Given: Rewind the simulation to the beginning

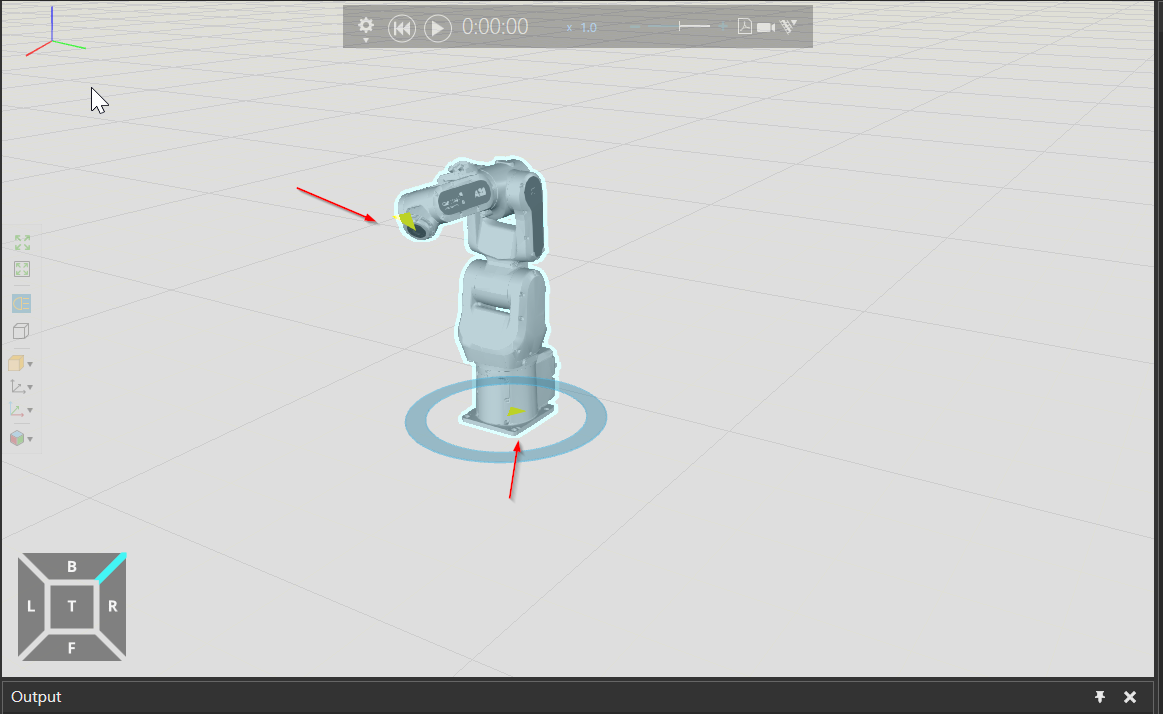Looking at the screenshot, I should [x=401, y=28].
